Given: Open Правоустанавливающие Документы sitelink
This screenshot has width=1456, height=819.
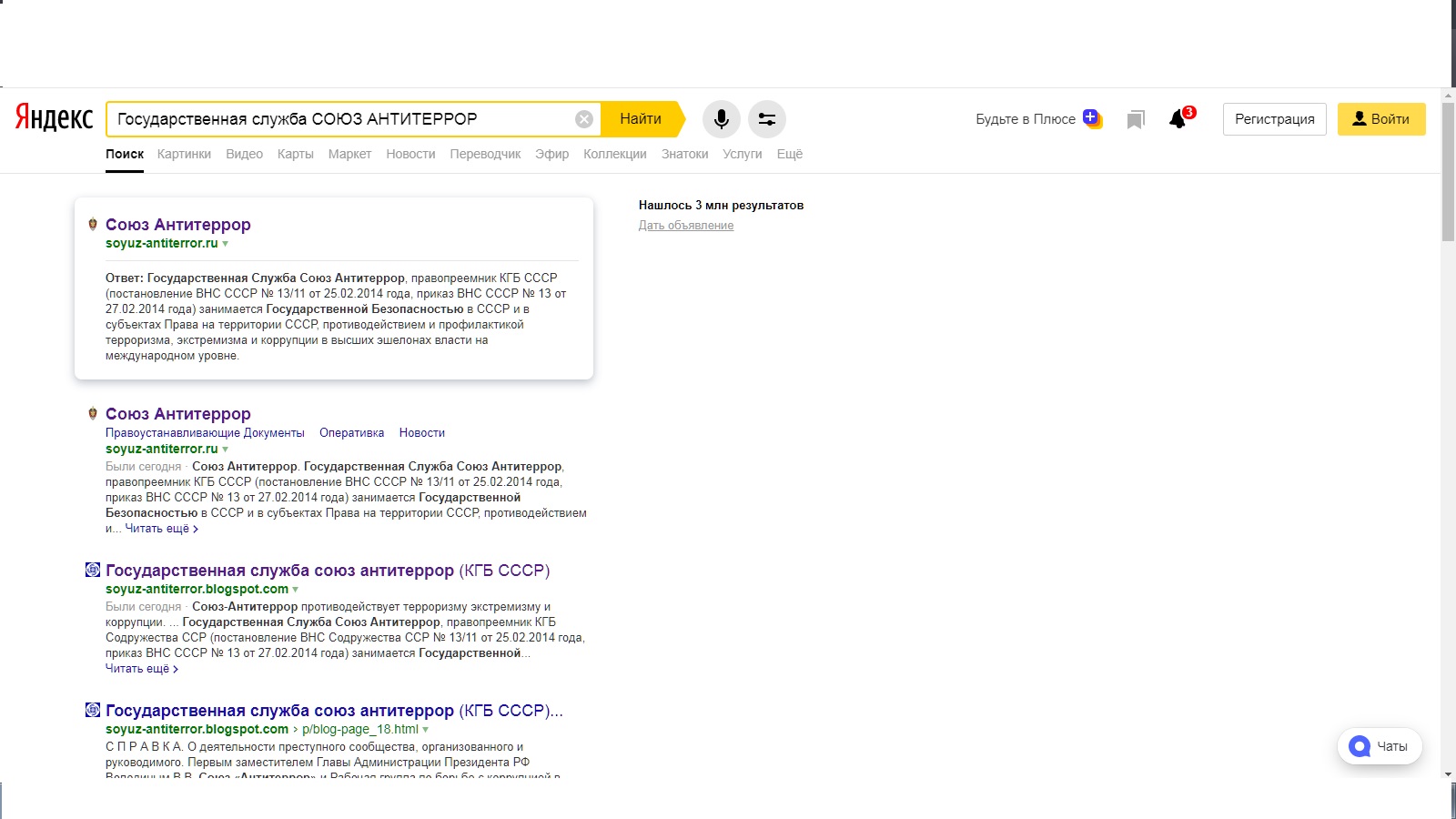Looking at the screenshot, I should point(205,433).
